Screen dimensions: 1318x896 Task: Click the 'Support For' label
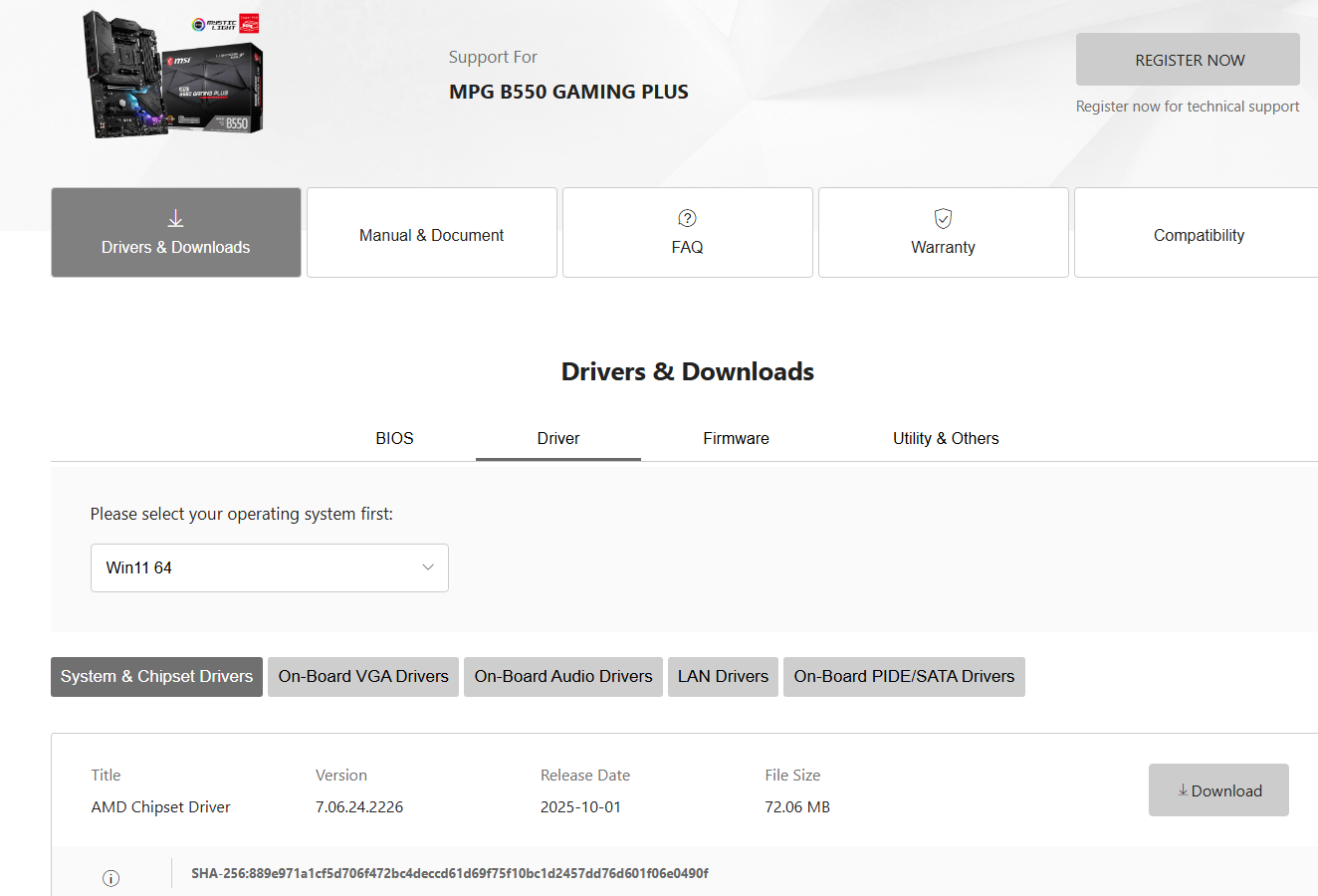point(493,57)
